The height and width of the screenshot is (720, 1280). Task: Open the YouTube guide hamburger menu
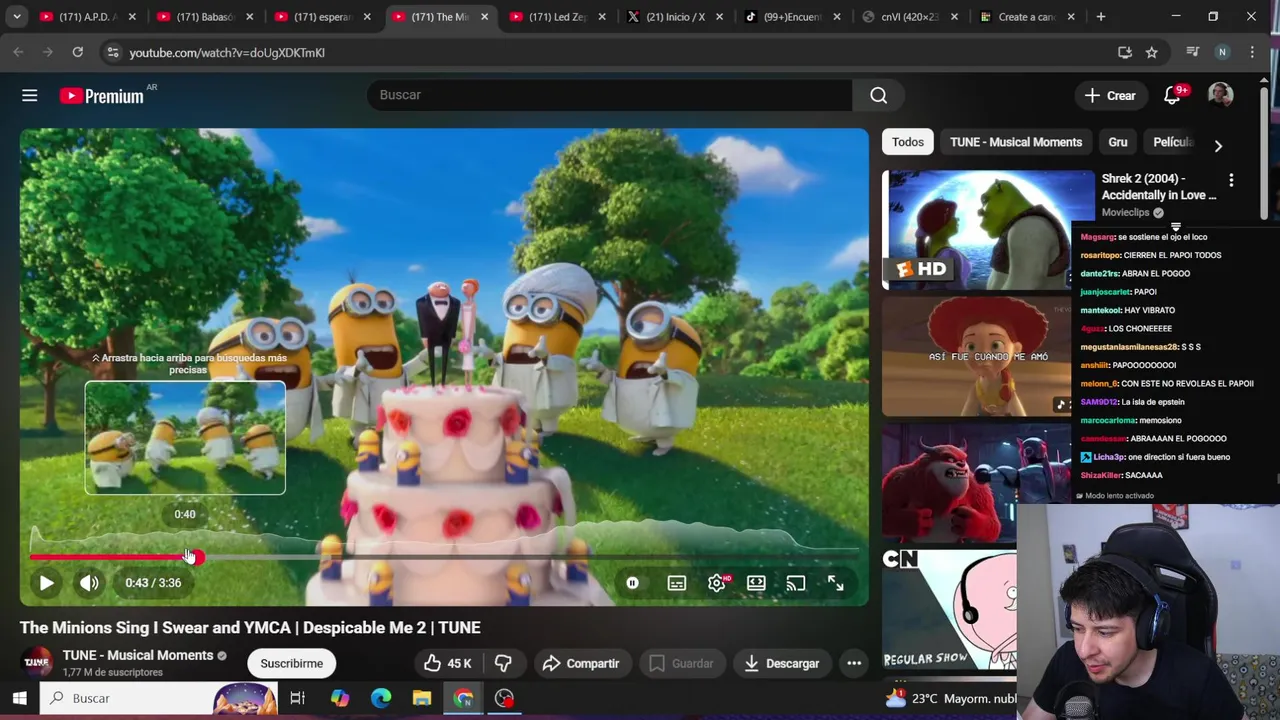[30, 95]
